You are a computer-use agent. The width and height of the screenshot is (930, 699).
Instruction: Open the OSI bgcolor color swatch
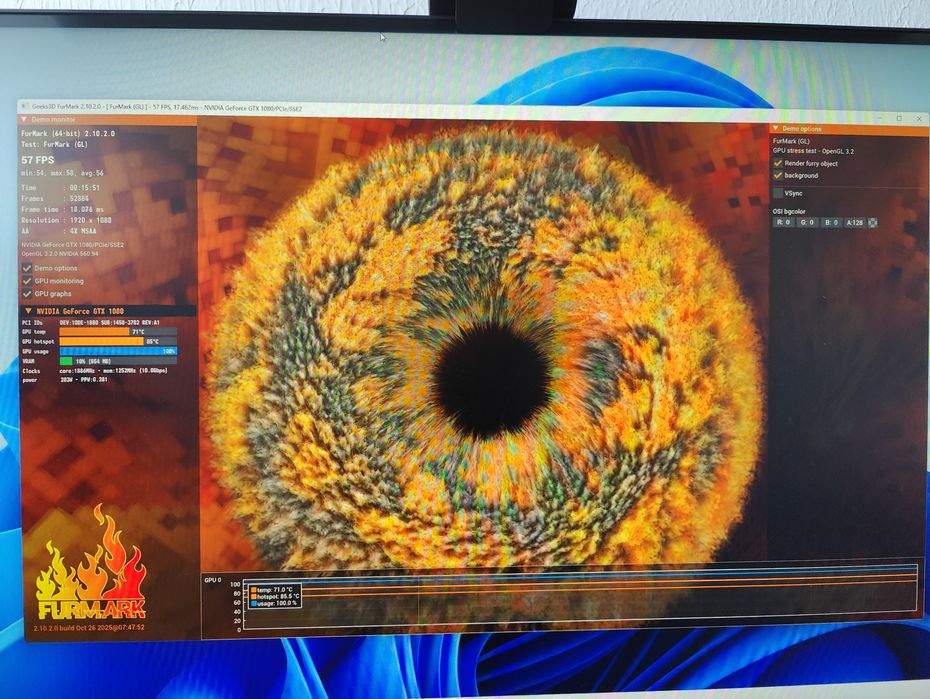[873, 222]
